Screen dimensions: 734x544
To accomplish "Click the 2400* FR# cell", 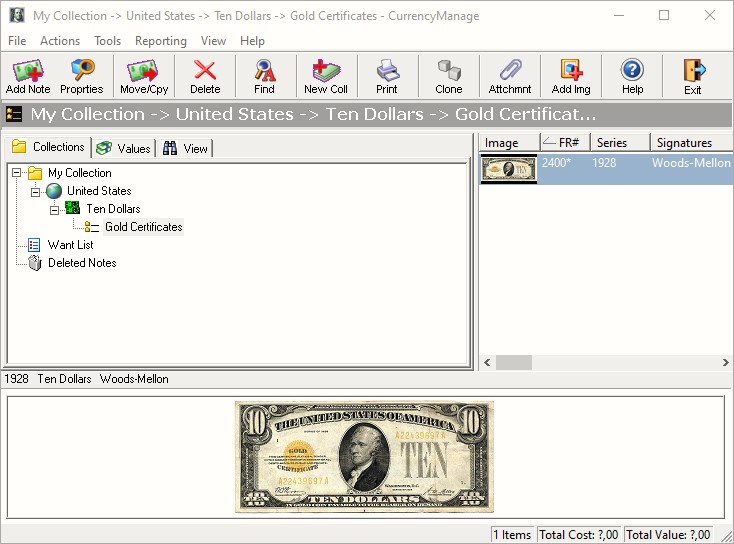I will 556,163.
